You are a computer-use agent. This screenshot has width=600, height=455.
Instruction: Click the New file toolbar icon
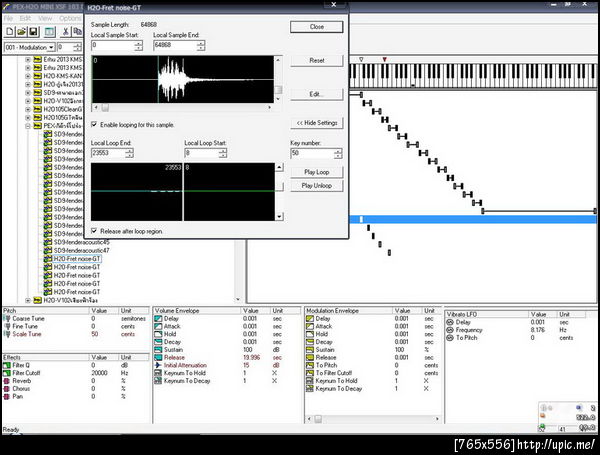pos(10,31)
